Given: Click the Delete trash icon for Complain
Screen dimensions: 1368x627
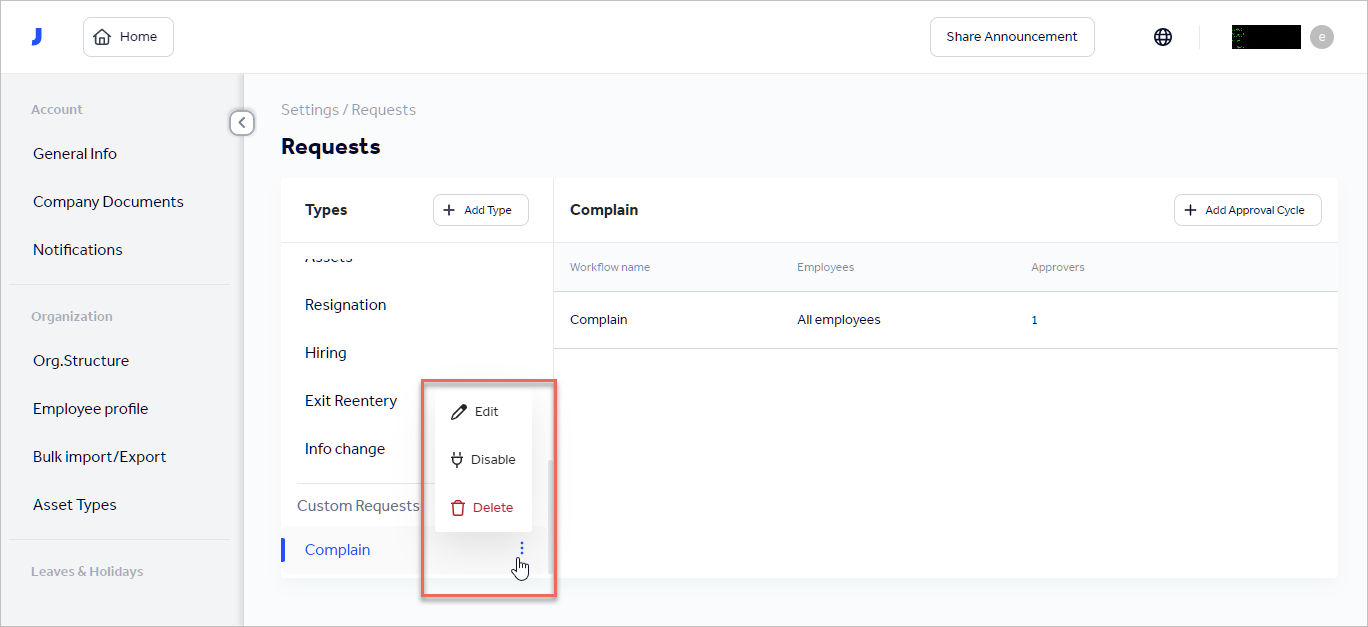Looking at the screenshot, I should pos(459,507).
